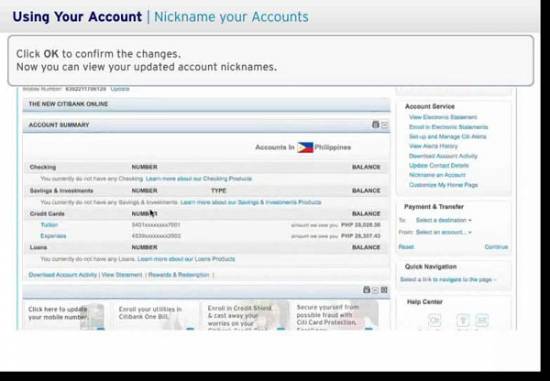Click Continue in Payment & Transfer
This screenshot has height=381, width=550.
(x=496, y=247)
